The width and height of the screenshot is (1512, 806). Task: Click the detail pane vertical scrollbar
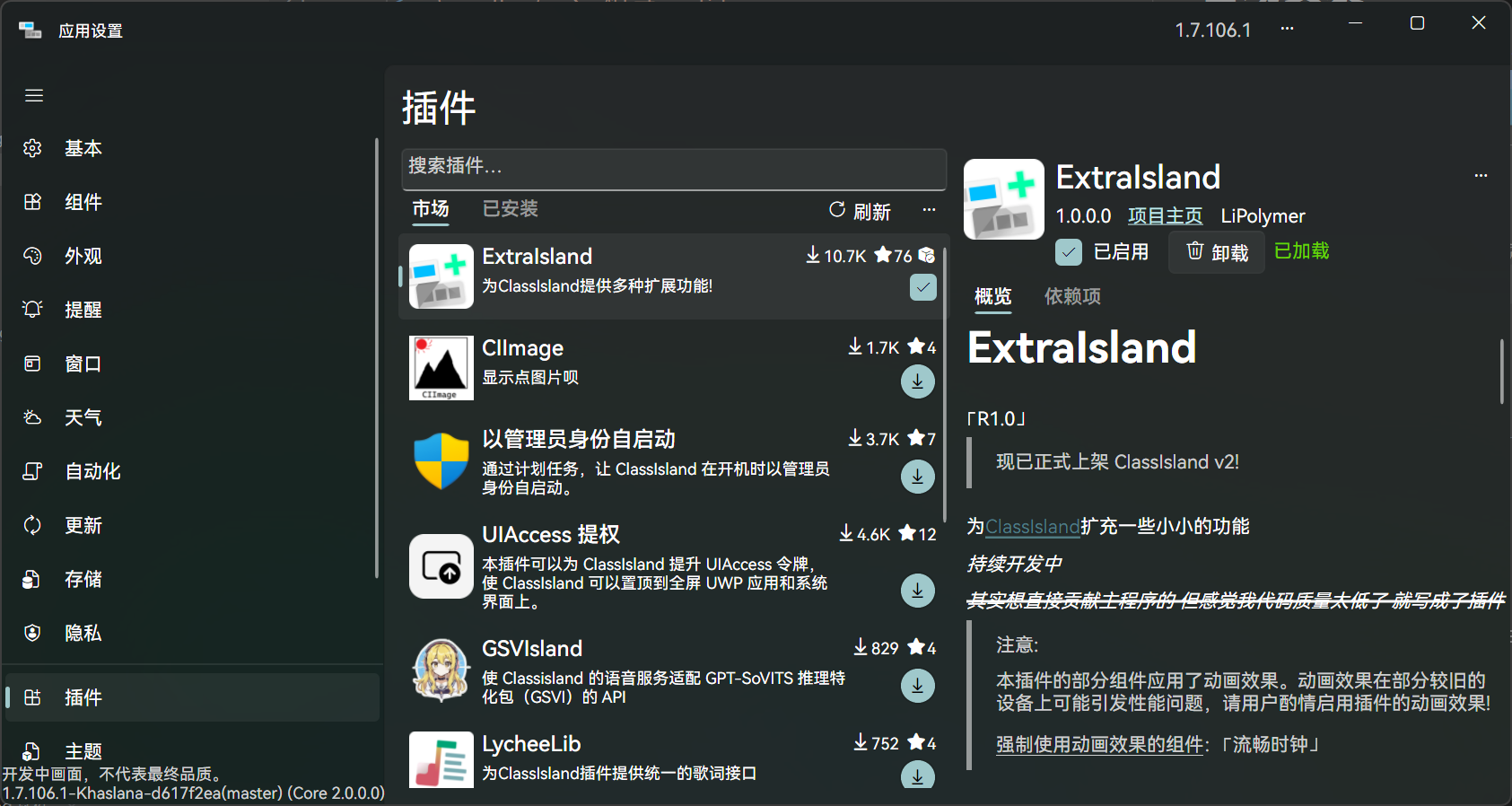[x=1501, y=372]
